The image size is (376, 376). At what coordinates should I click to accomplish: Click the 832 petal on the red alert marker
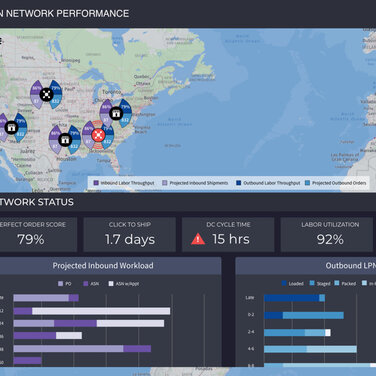[x=107, y=142]
